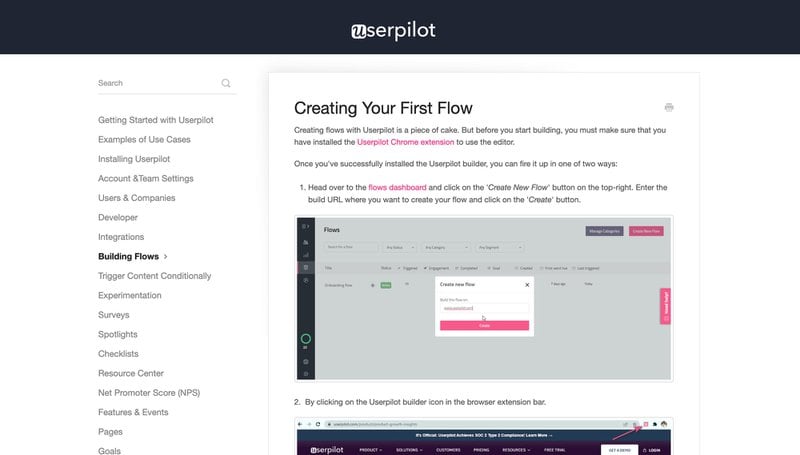This screenshot has height=455, width=800.
Task: Open the Integrations category
Action: click(x=121, y=237)
